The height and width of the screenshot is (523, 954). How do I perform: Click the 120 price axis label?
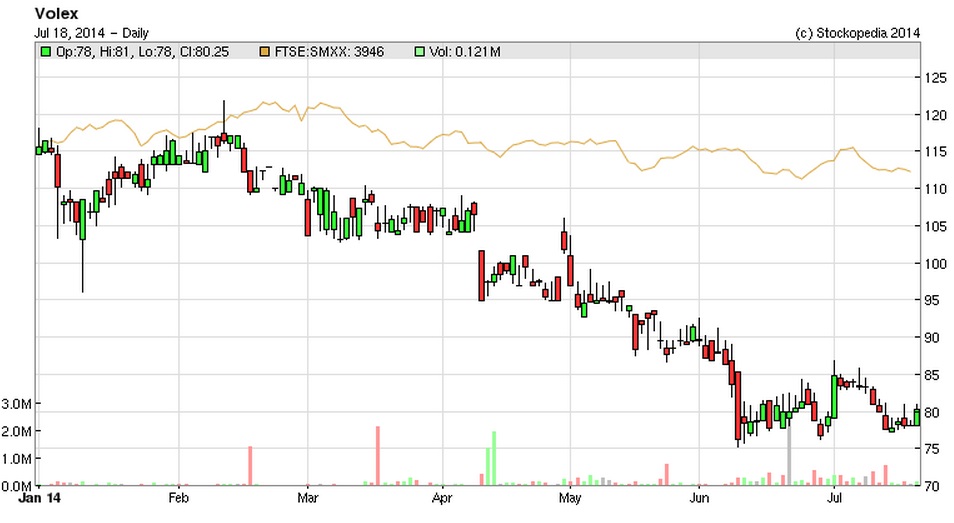click(936, 115)
